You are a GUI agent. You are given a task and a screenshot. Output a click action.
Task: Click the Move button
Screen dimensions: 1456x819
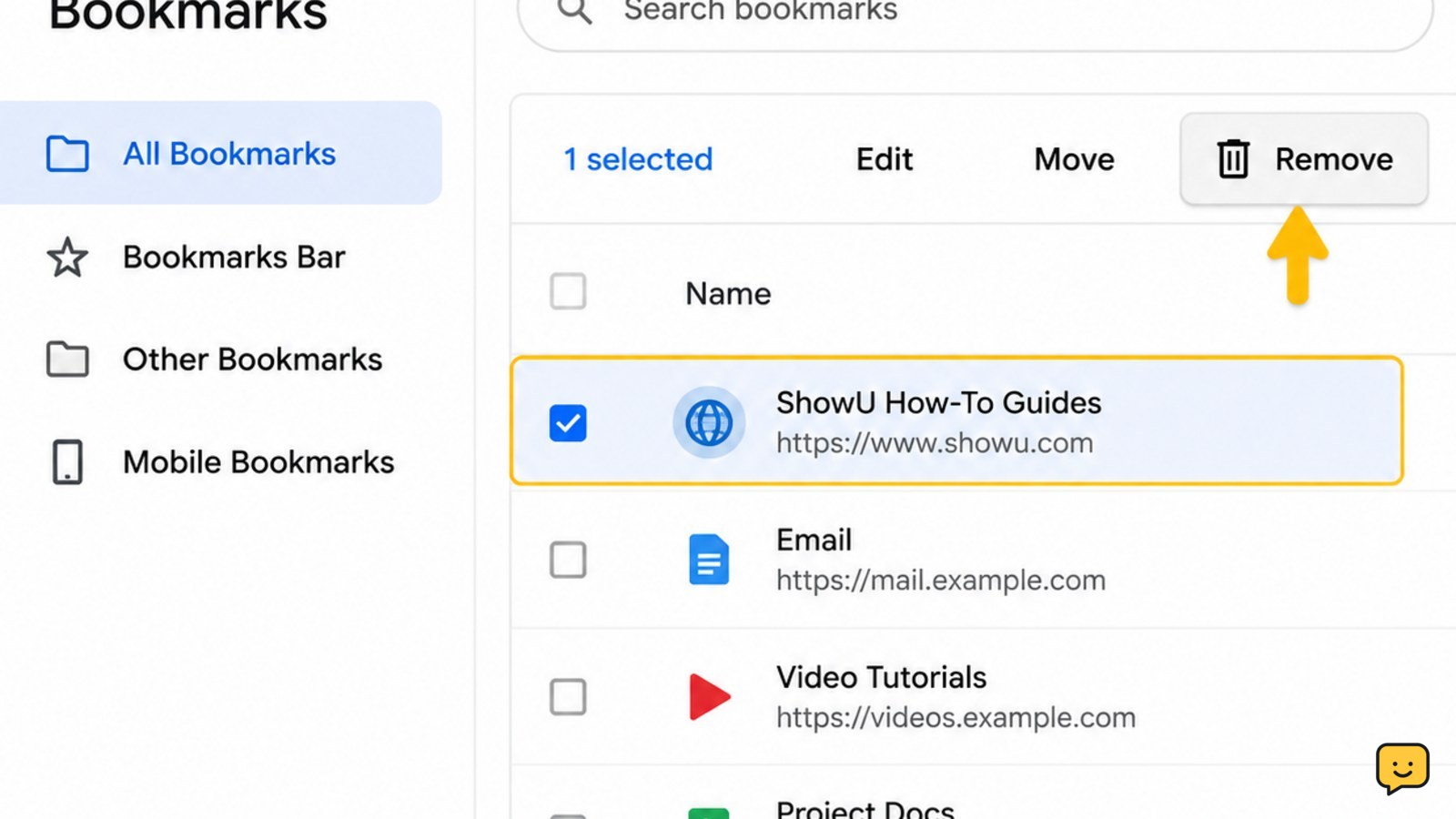[1074, 159]
